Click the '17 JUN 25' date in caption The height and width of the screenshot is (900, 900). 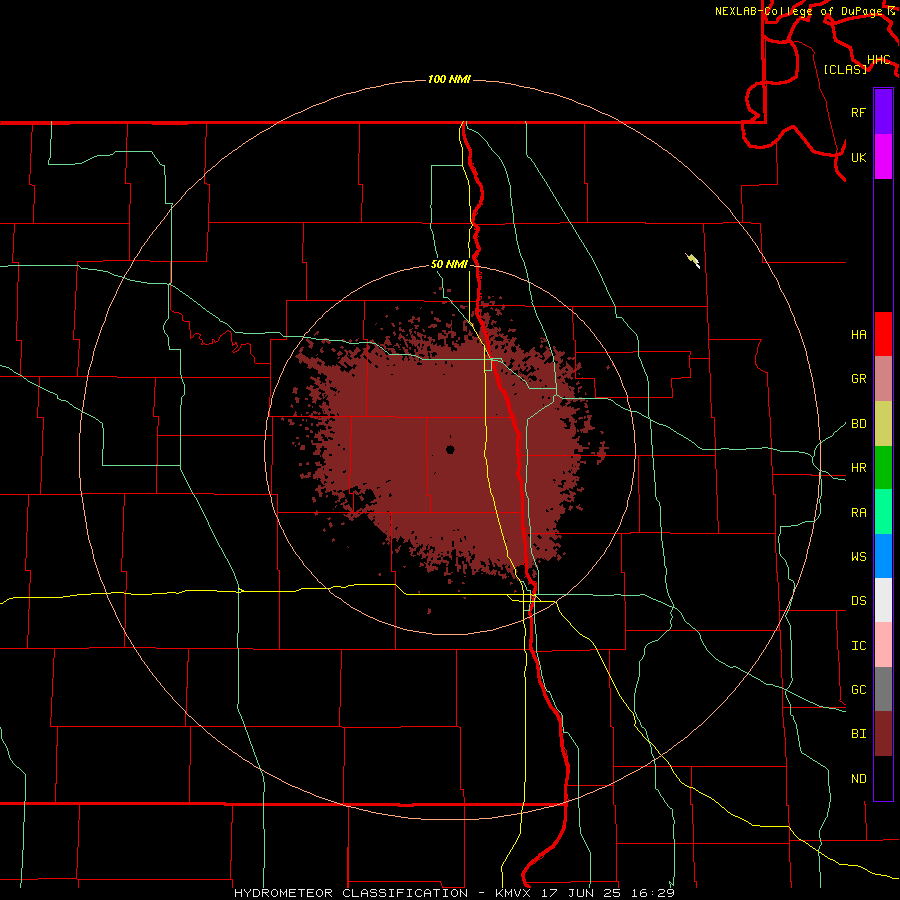tap(580, 893)
